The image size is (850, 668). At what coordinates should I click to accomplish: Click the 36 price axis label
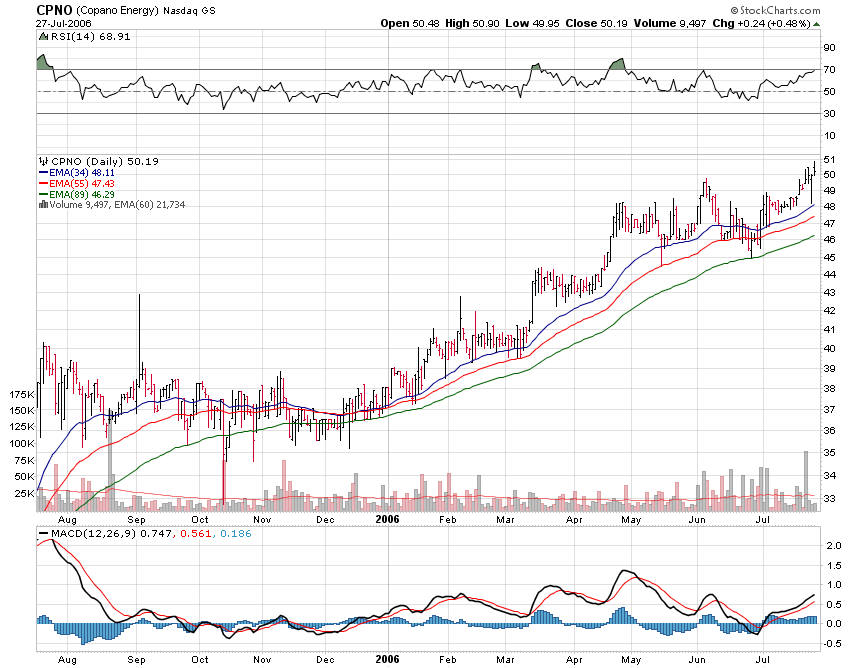click(829, 431)
